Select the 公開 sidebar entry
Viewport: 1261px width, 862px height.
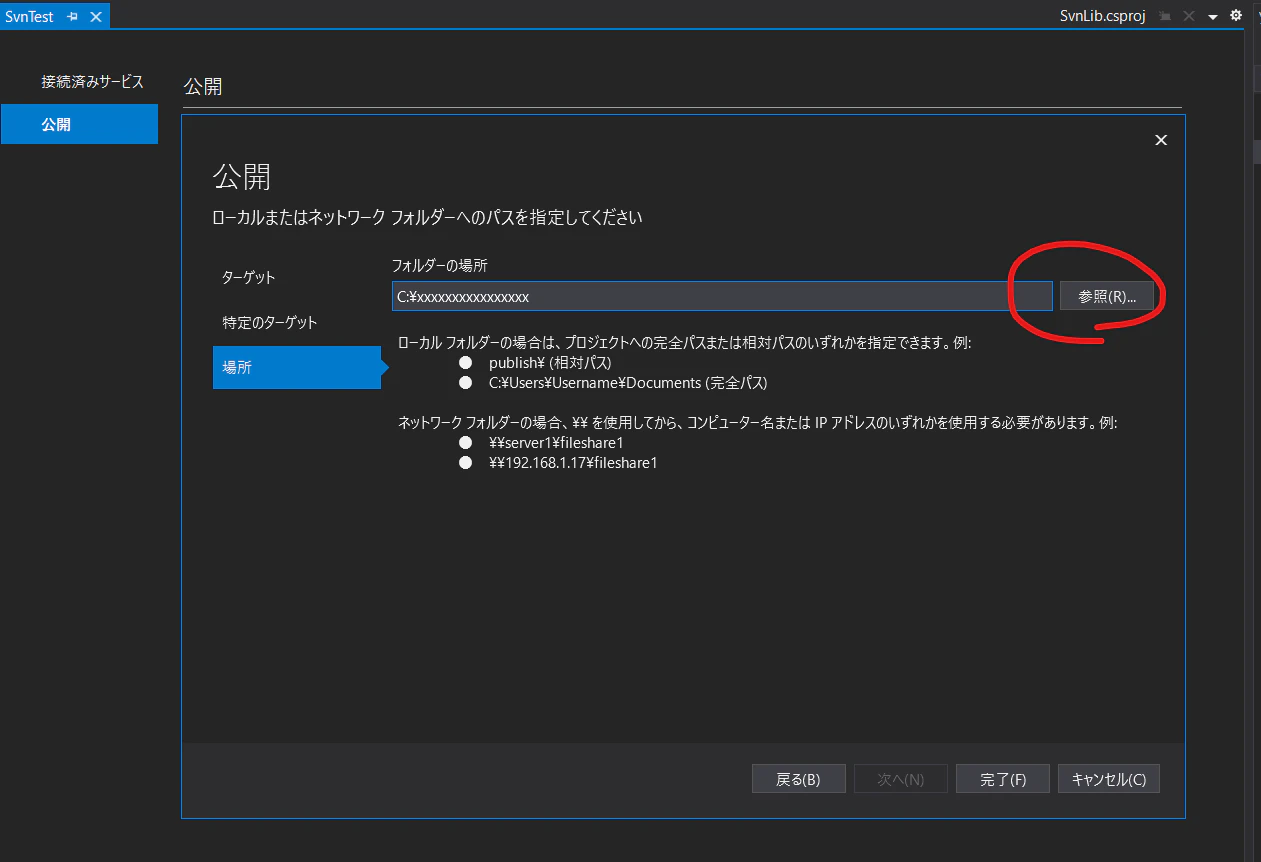coord(79,123)
